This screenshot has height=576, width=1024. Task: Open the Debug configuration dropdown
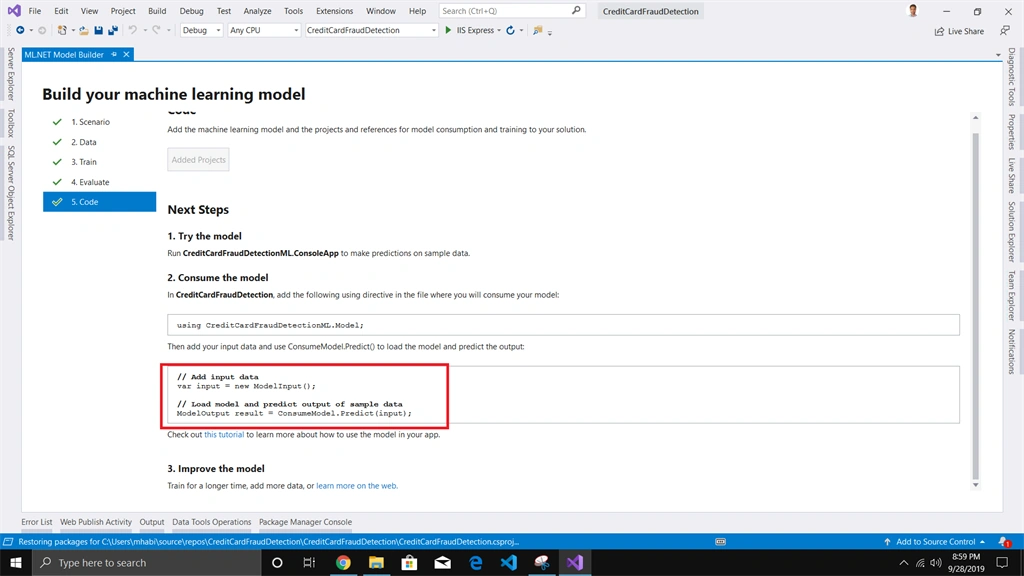point(201,30)
